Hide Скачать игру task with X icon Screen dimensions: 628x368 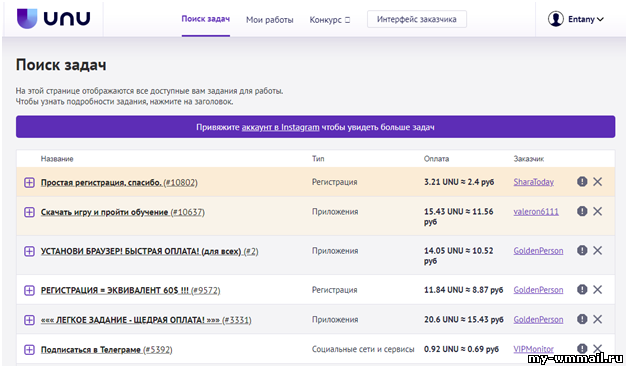(597, 211)
